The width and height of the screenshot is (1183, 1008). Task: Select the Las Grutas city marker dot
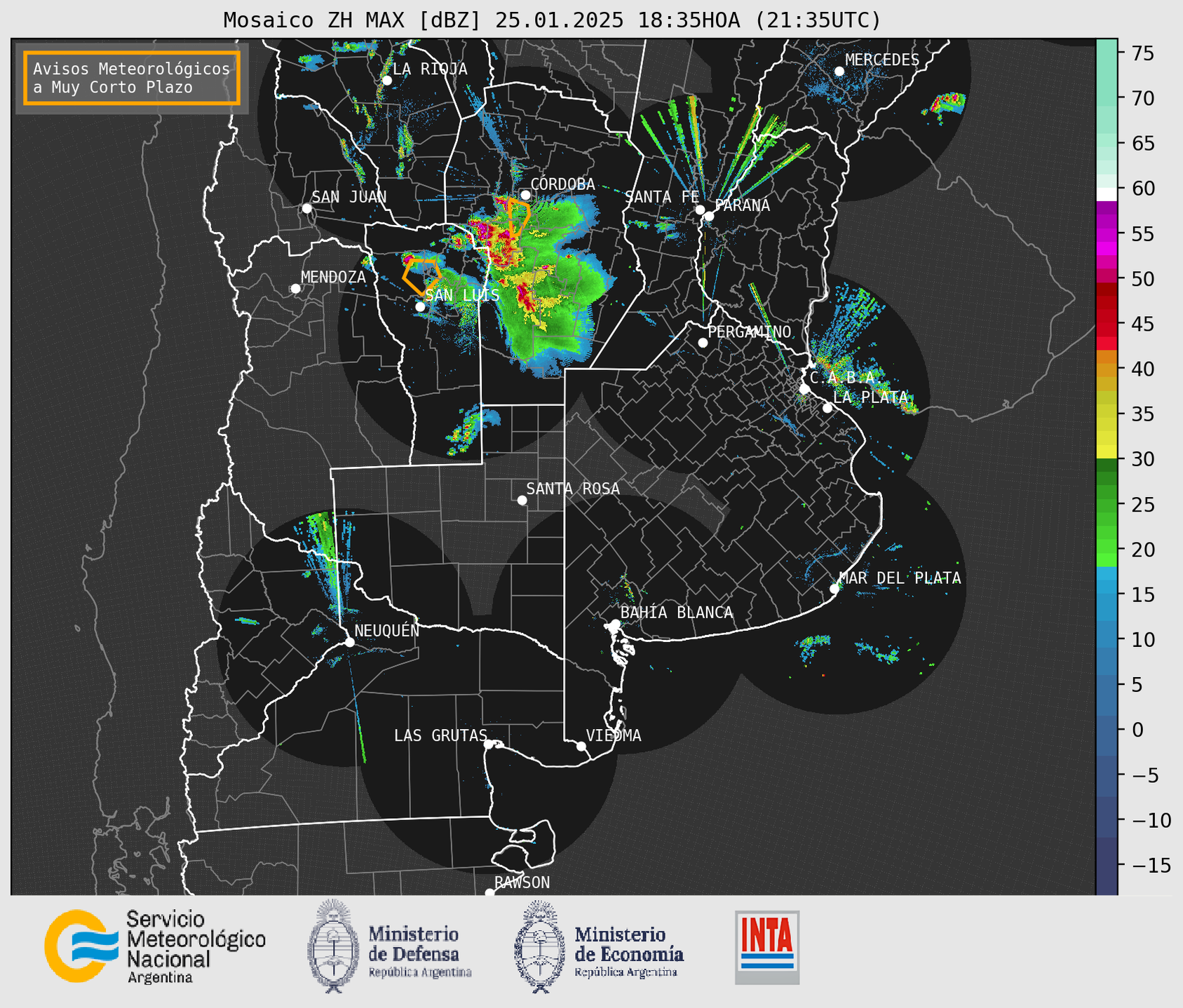pos(489,744)
